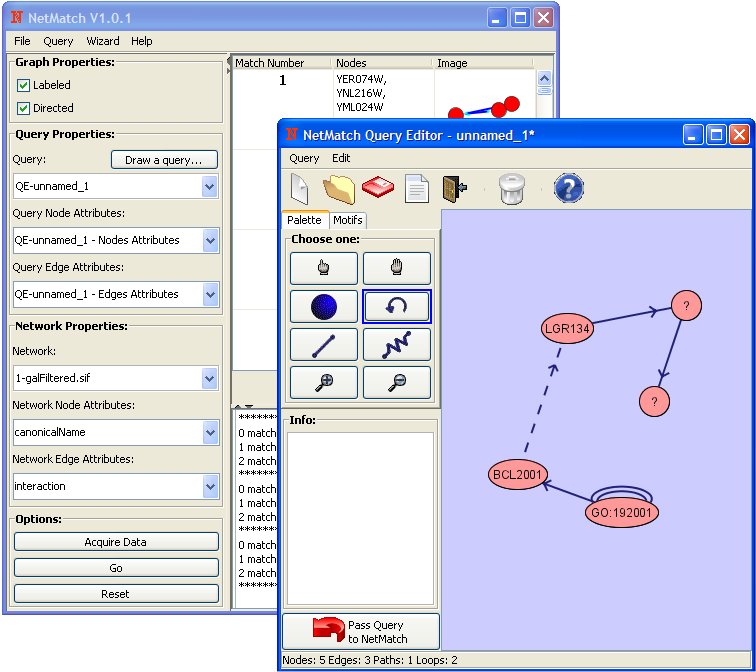This screenshot has width=756, height=672.
Task: Expand the Network Edge Attributes interaction dropdown
Action: pos(209,486)
